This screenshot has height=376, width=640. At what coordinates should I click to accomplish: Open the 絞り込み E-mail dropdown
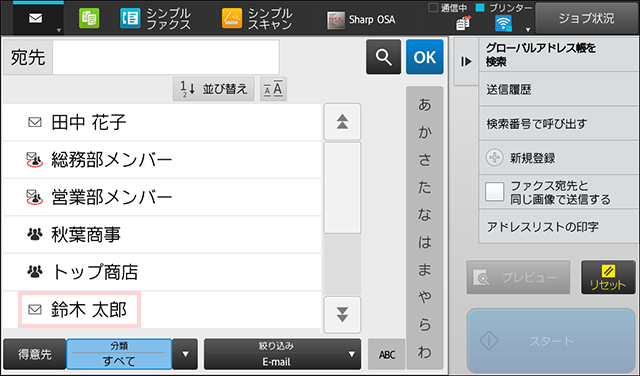pos(282,354)
